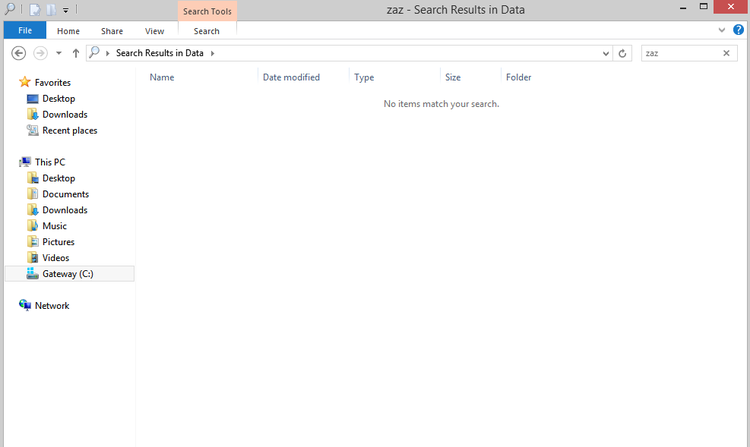Click the New folder quick access icon
Image resolution: width=750 pixels, height=447 pixels.
click(x=51, y=9)
